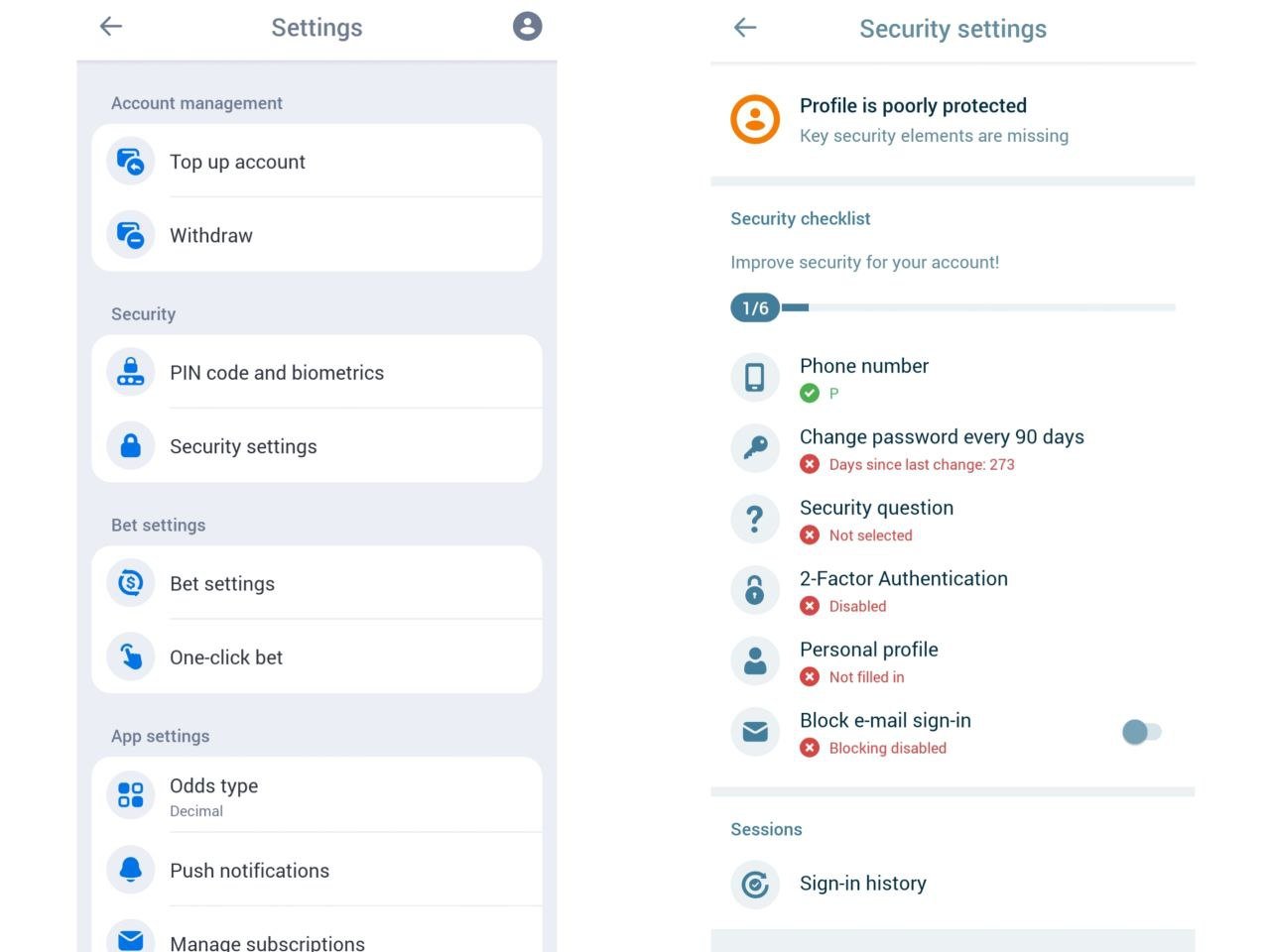Open Personal profile checklist item
Image resolution: width=1270 pixels, height=952 pixels.
coord(952,661)
